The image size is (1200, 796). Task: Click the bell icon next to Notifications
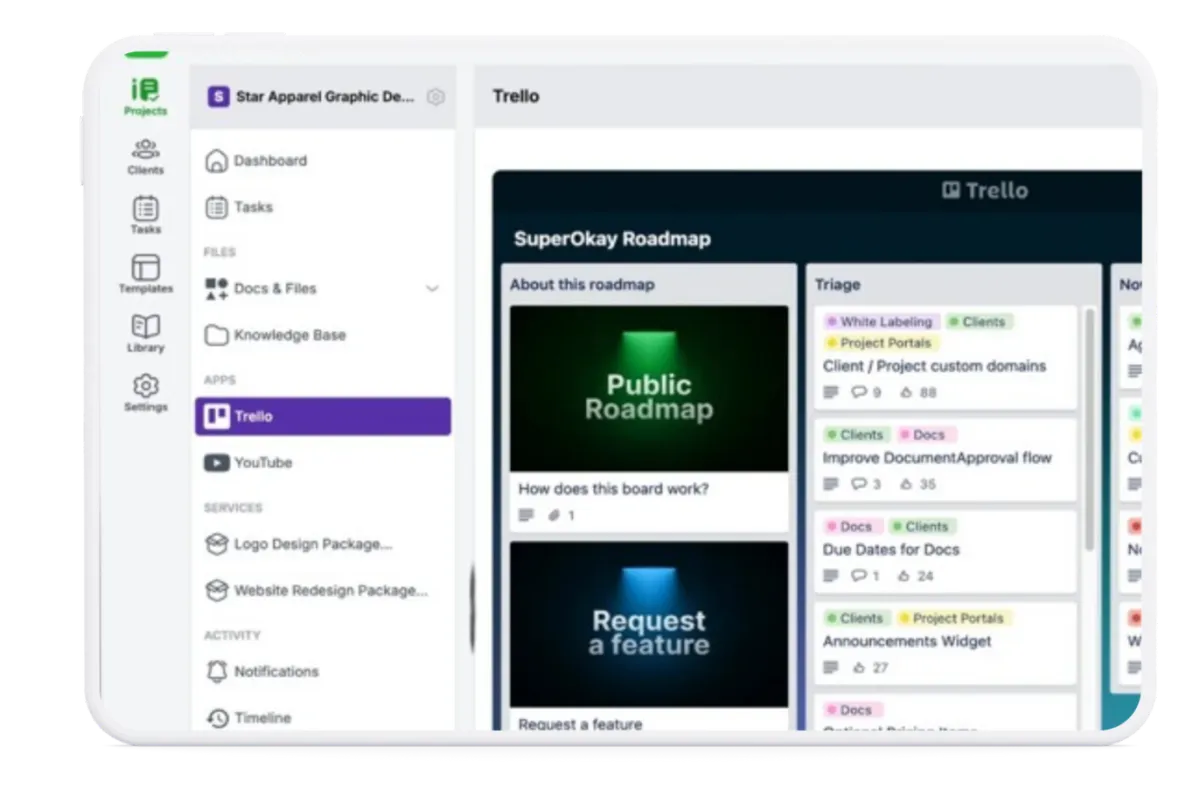coord(217,671)
